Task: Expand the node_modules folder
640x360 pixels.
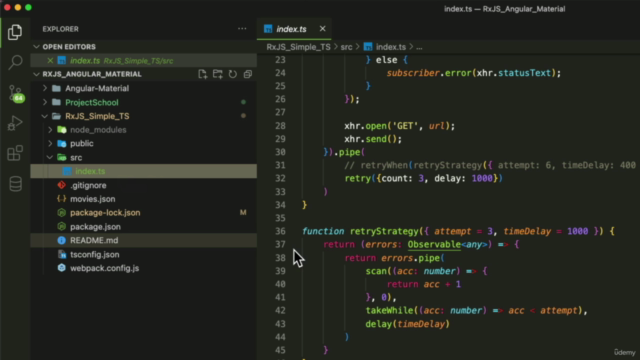Action: [98, 130]
